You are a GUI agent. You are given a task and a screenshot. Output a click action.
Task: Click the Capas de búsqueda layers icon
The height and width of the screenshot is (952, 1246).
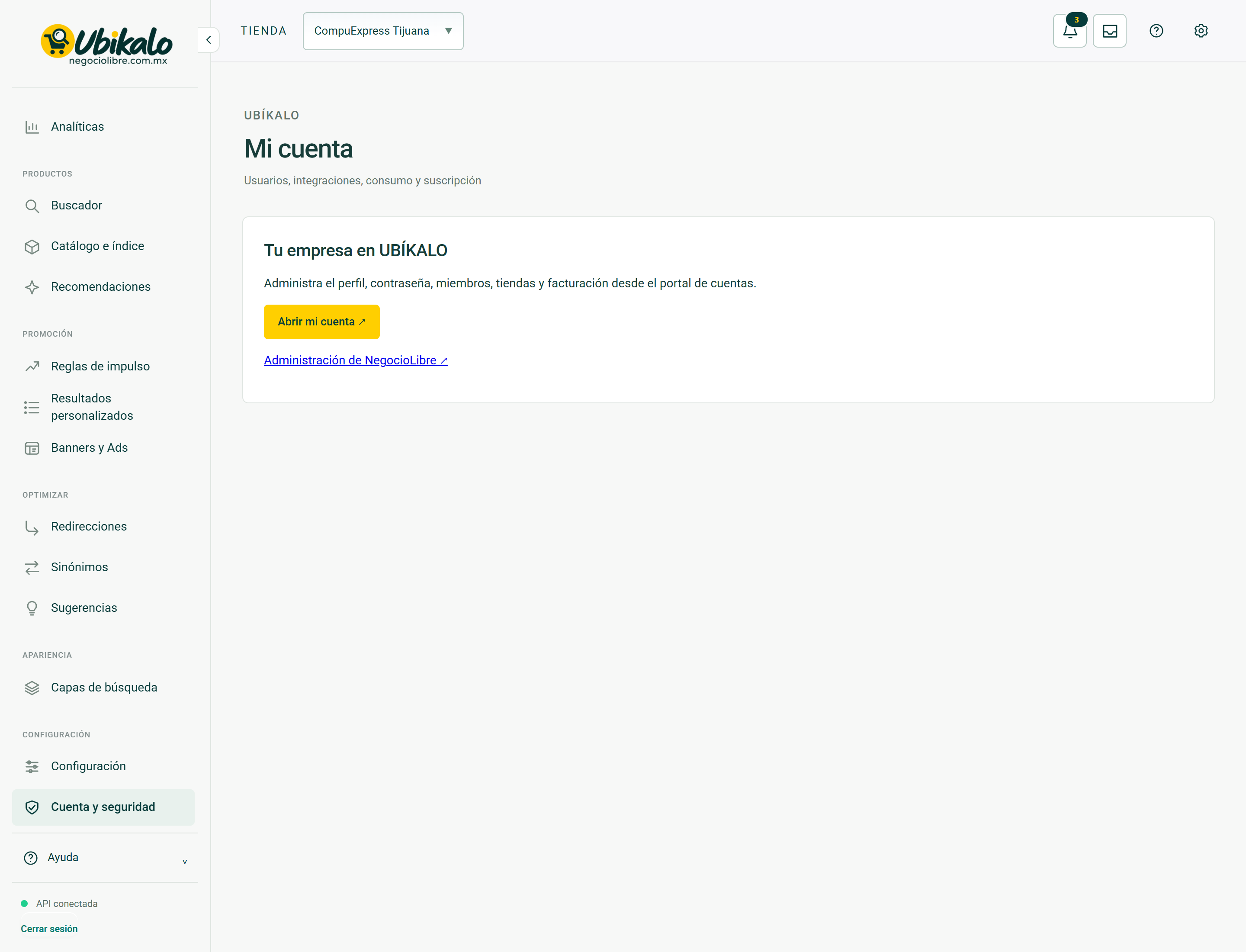pos(32,688)
